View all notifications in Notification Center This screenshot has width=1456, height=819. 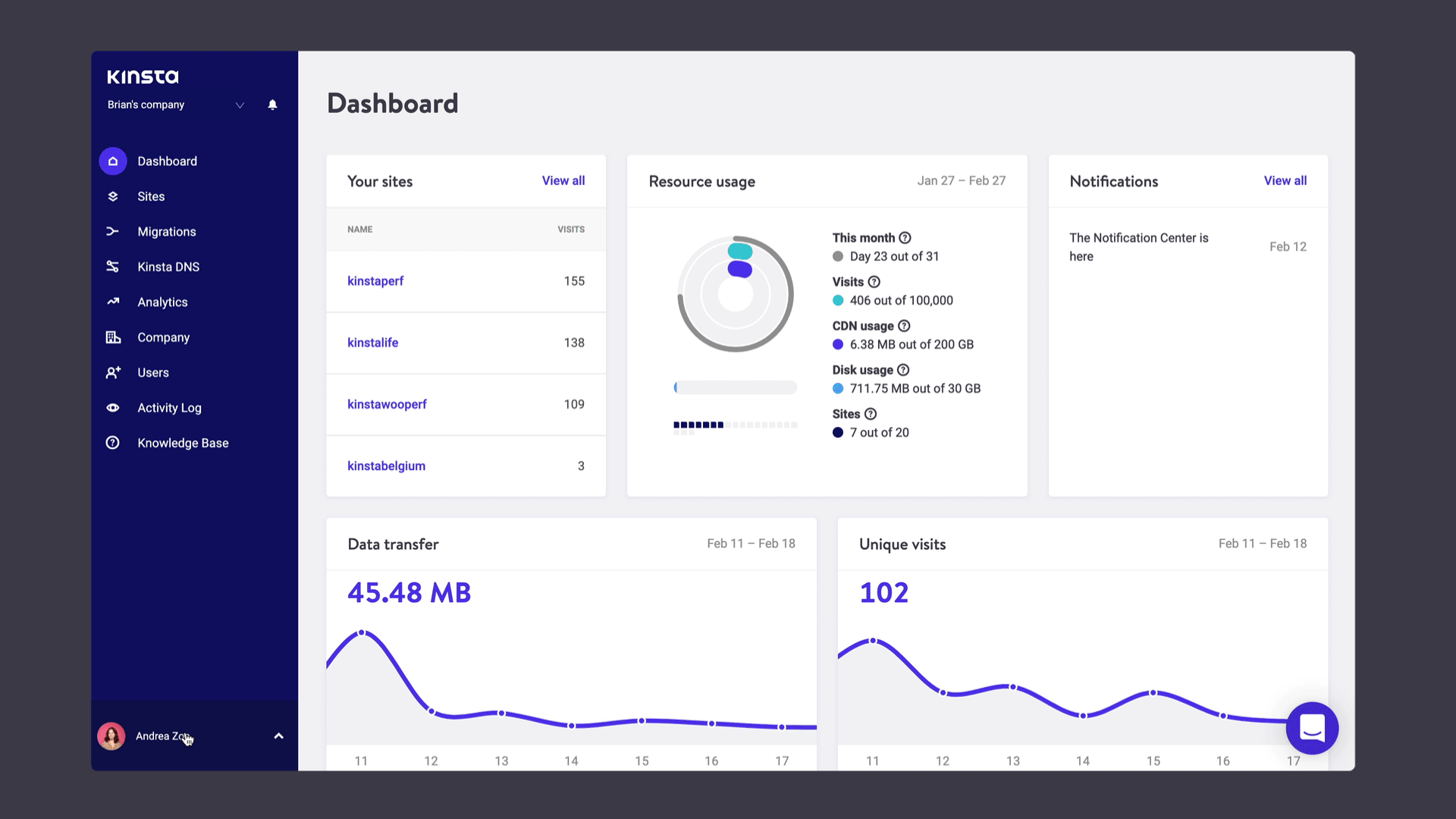point(1285,180)
